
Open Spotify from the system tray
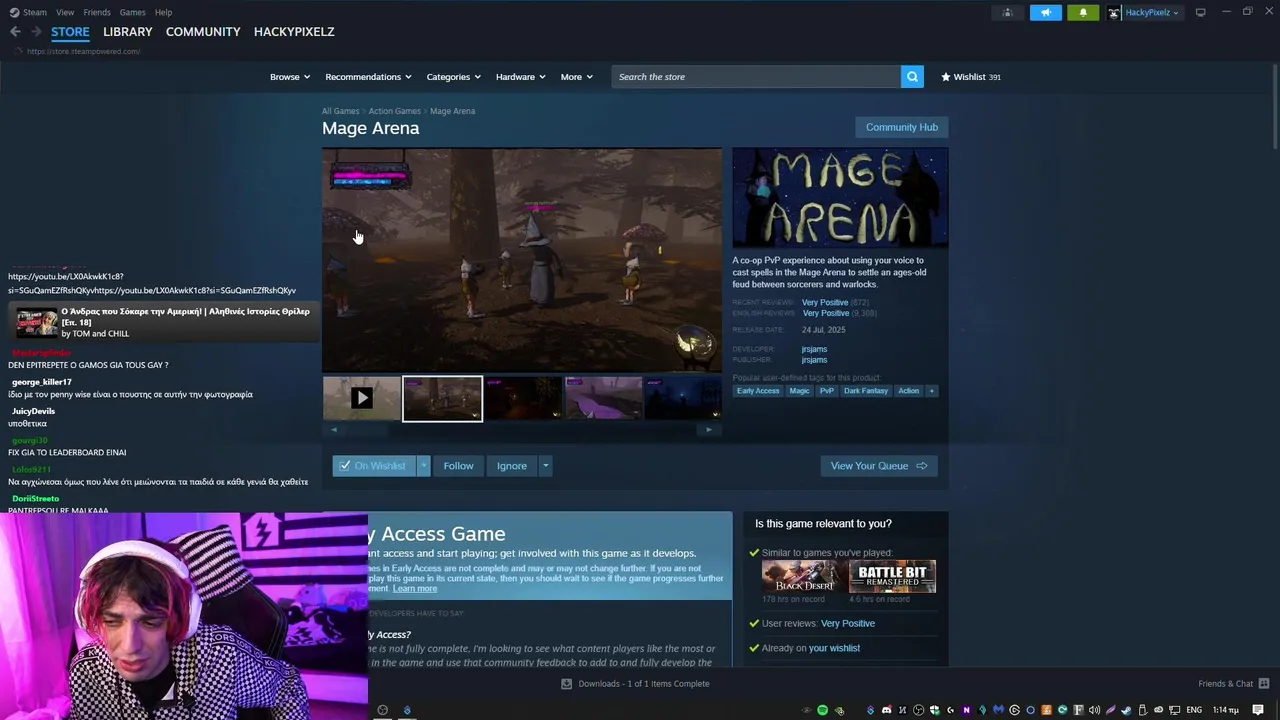pyautogui.click(x=822, y=710)
